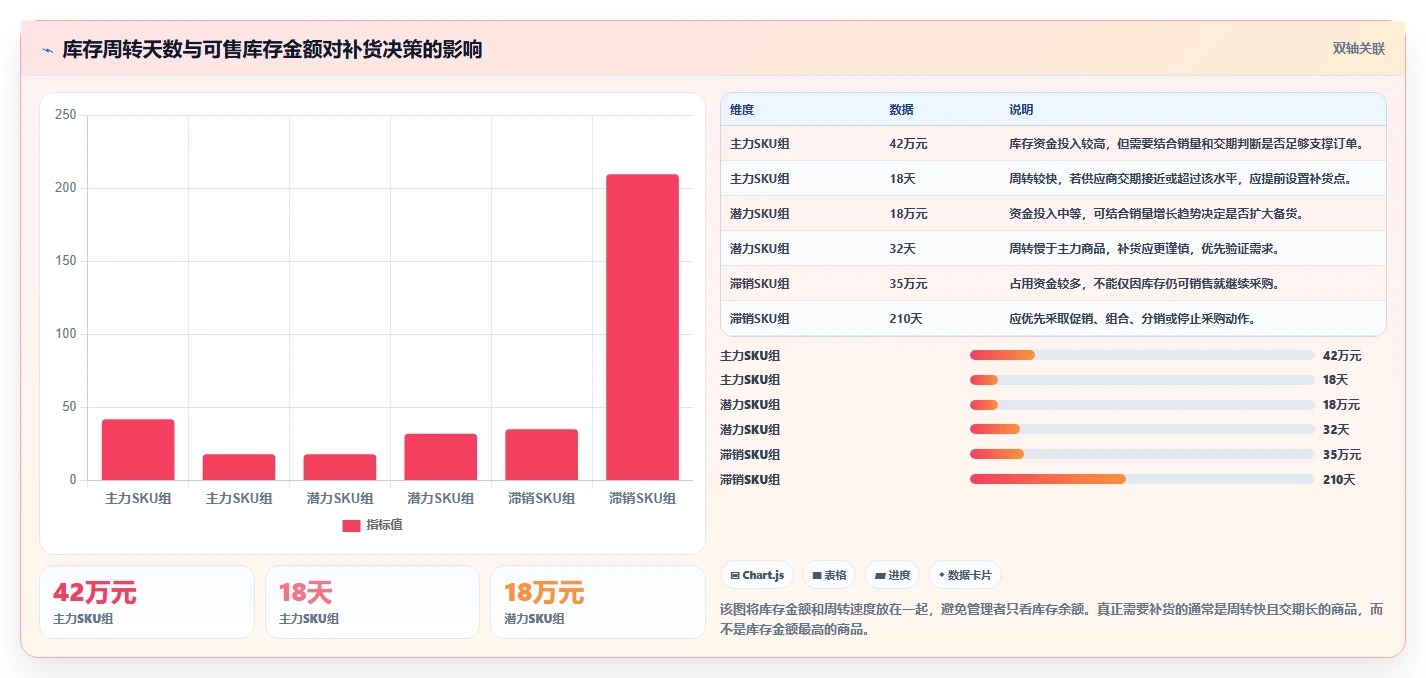Click the table cell 35万元
The width and height of the screenshot is (1426, 678).
(x=908, y=284)
